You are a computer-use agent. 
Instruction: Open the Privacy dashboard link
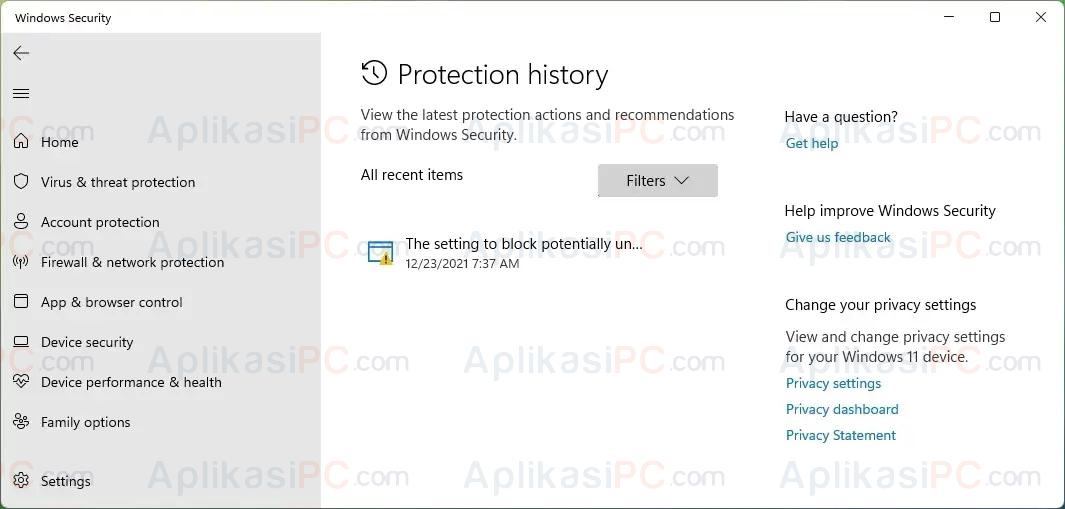coord(842,409)
